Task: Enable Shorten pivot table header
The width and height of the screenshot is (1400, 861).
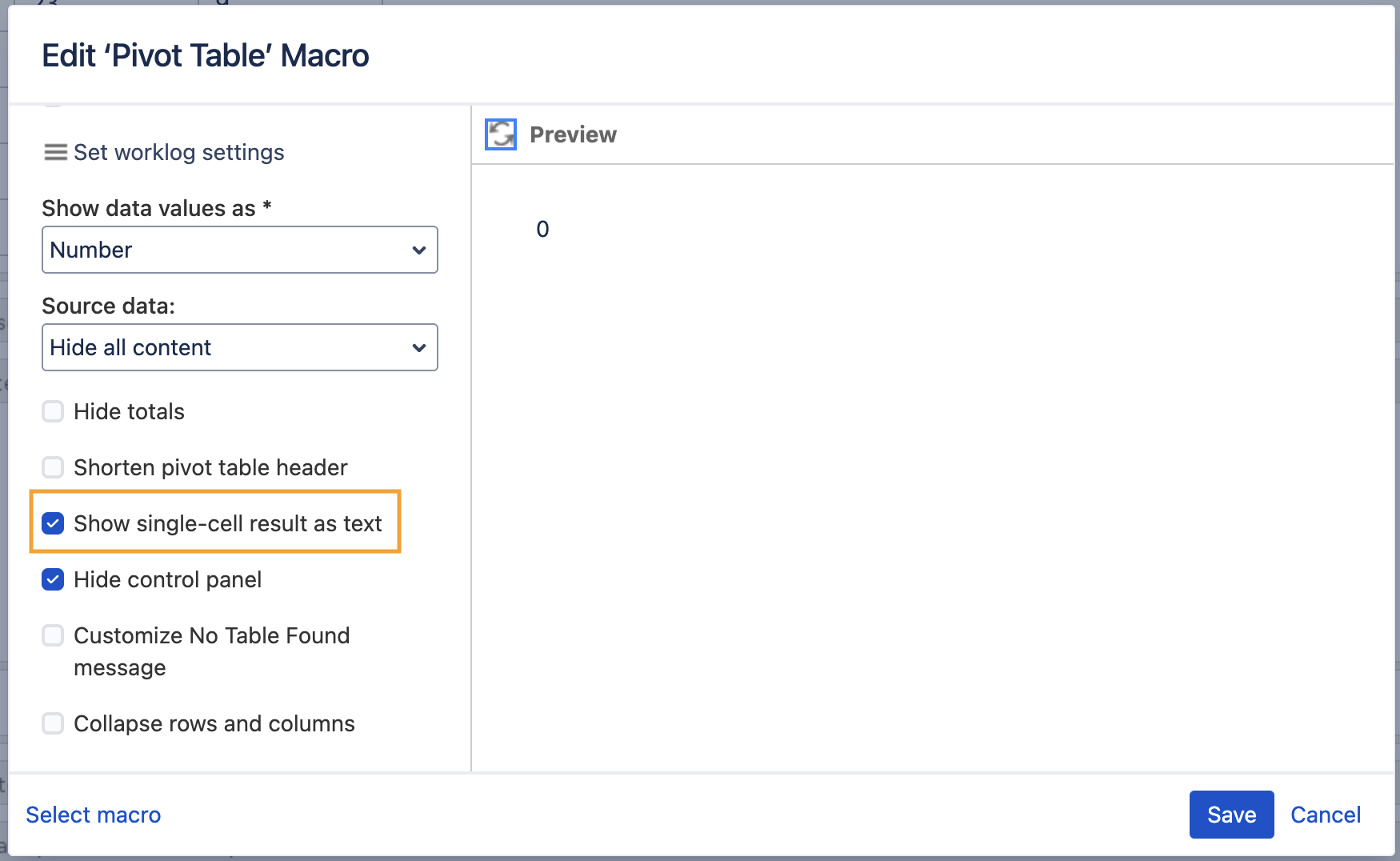Action: coord(52,467)
